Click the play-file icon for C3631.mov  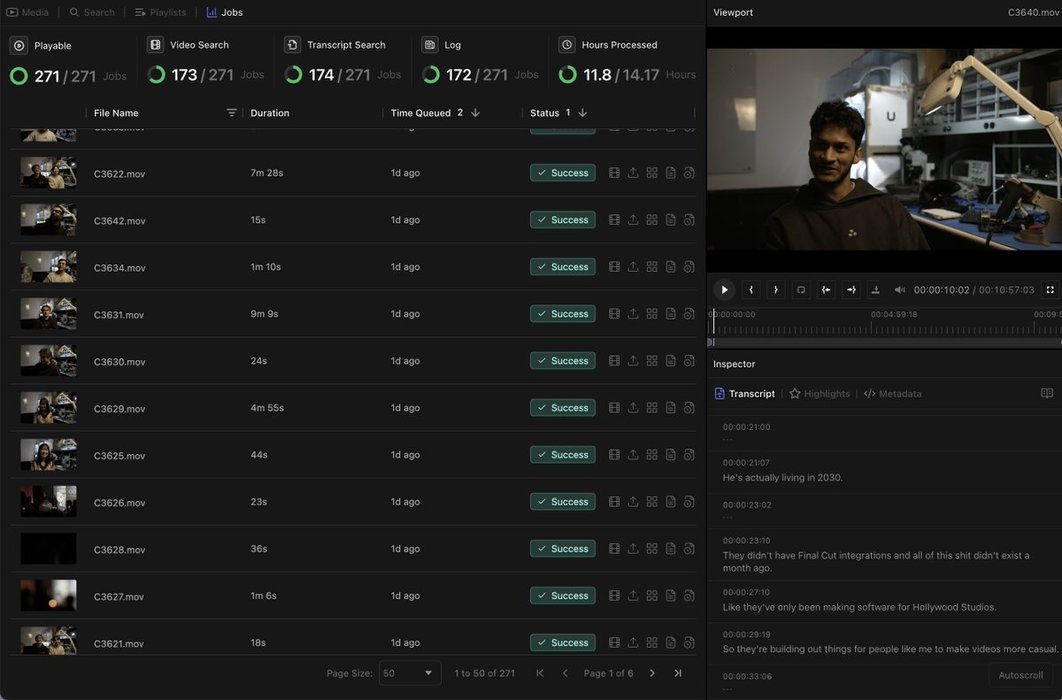[689, 314]
